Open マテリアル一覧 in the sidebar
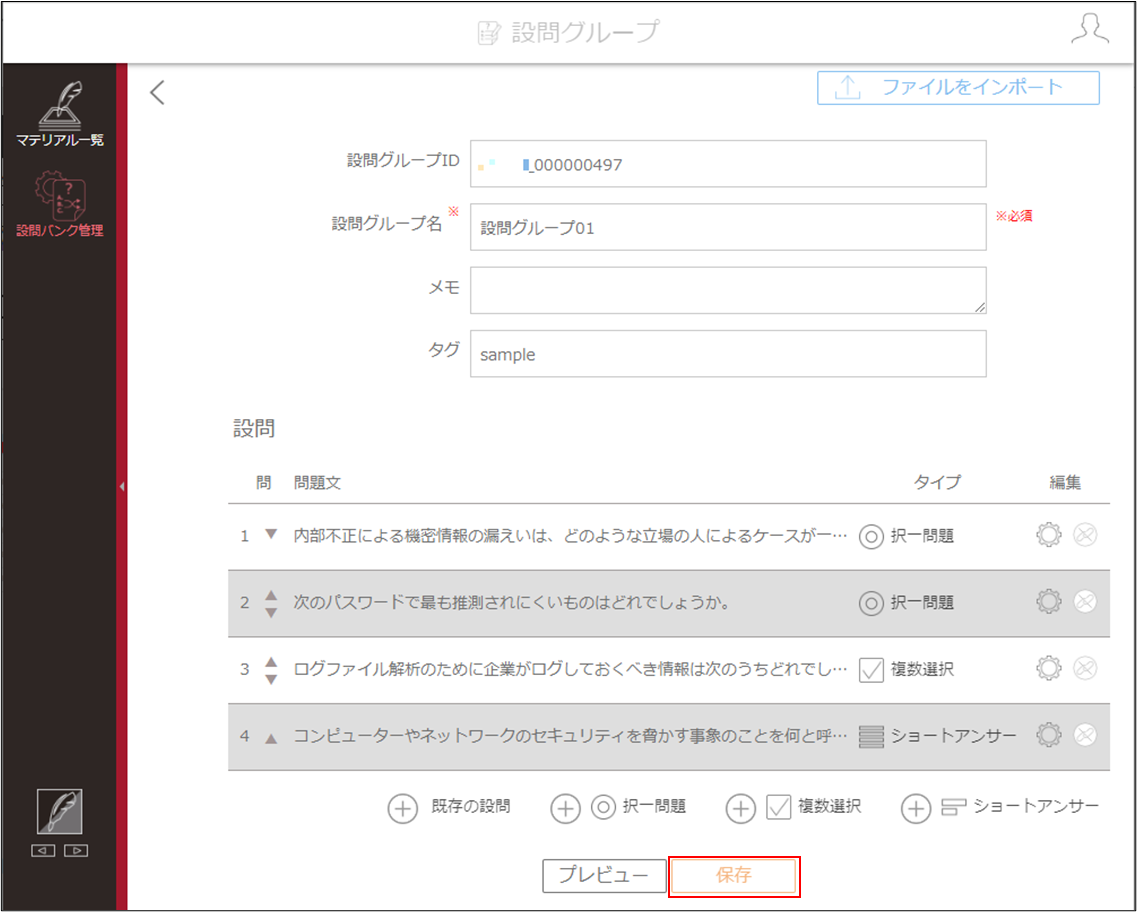The height and width of the screenshot is (912, 1137). pos(59,114)
